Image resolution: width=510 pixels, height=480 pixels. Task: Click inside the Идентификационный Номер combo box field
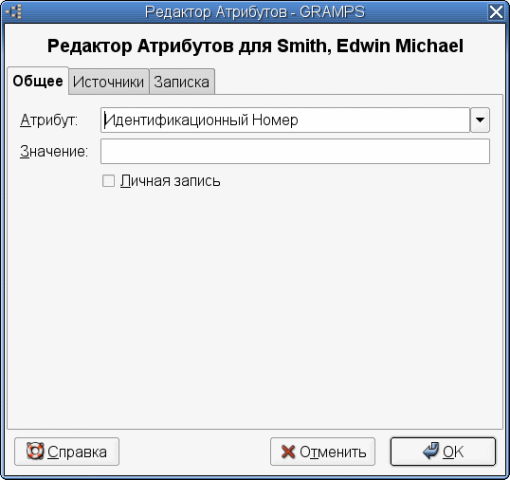[285, 120]
